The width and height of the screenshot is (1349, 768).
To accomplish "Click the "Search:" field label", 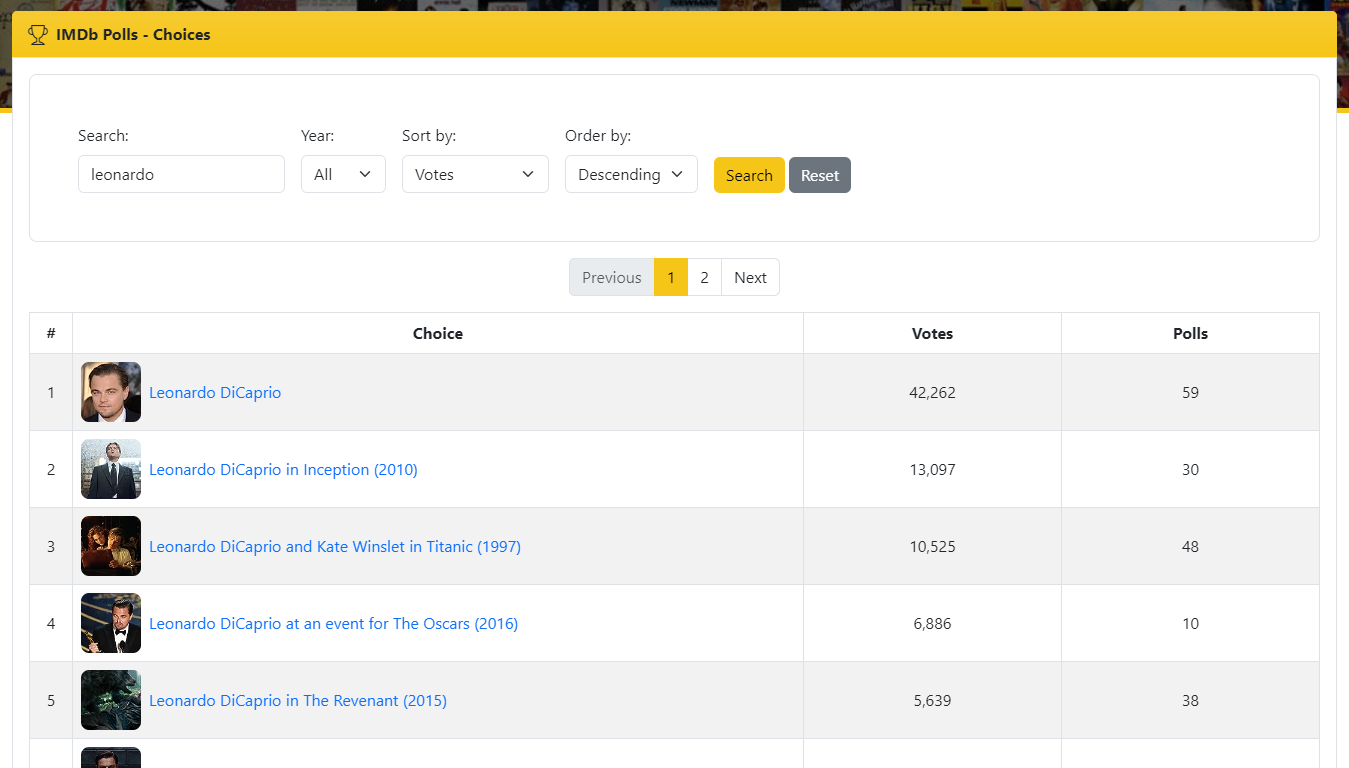I will [103, 135].
